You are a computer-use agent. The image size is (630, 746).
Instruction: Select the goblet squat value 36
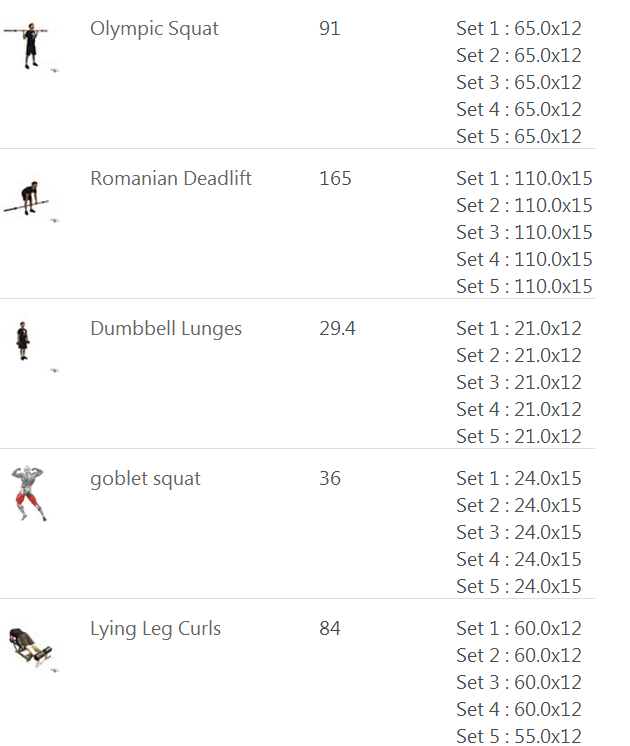330,478
